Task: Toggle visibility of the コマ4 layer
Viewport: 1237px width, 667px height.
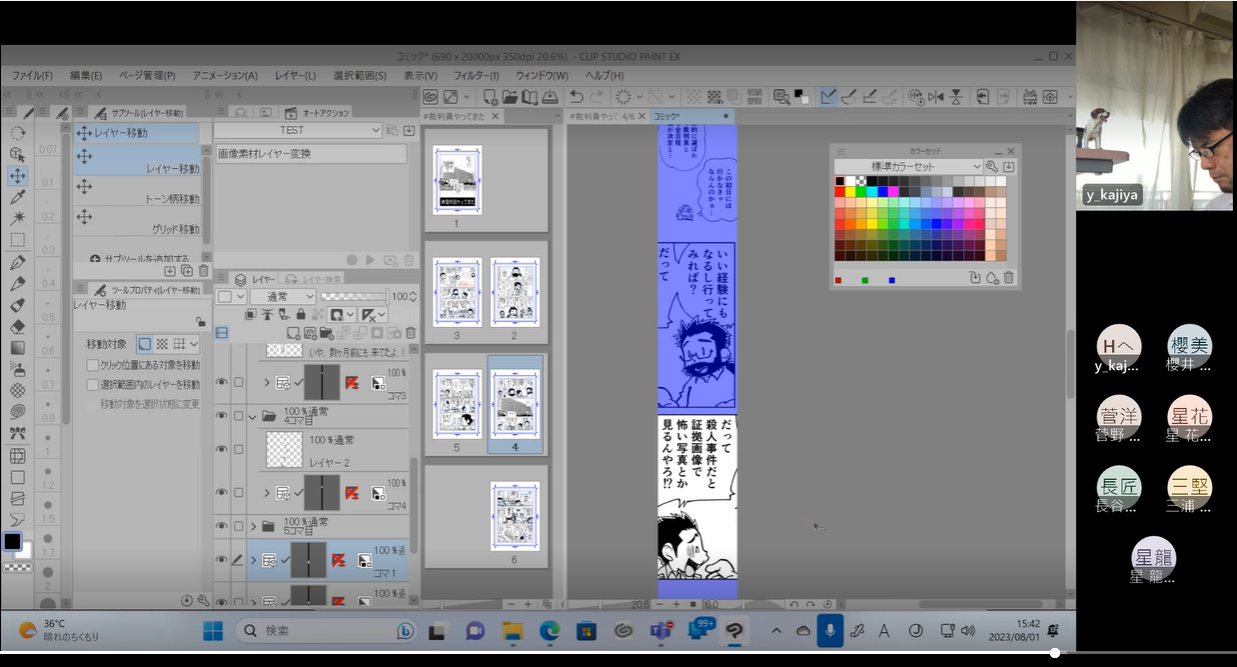Action: pyautogui.click(x=221, y=493)
